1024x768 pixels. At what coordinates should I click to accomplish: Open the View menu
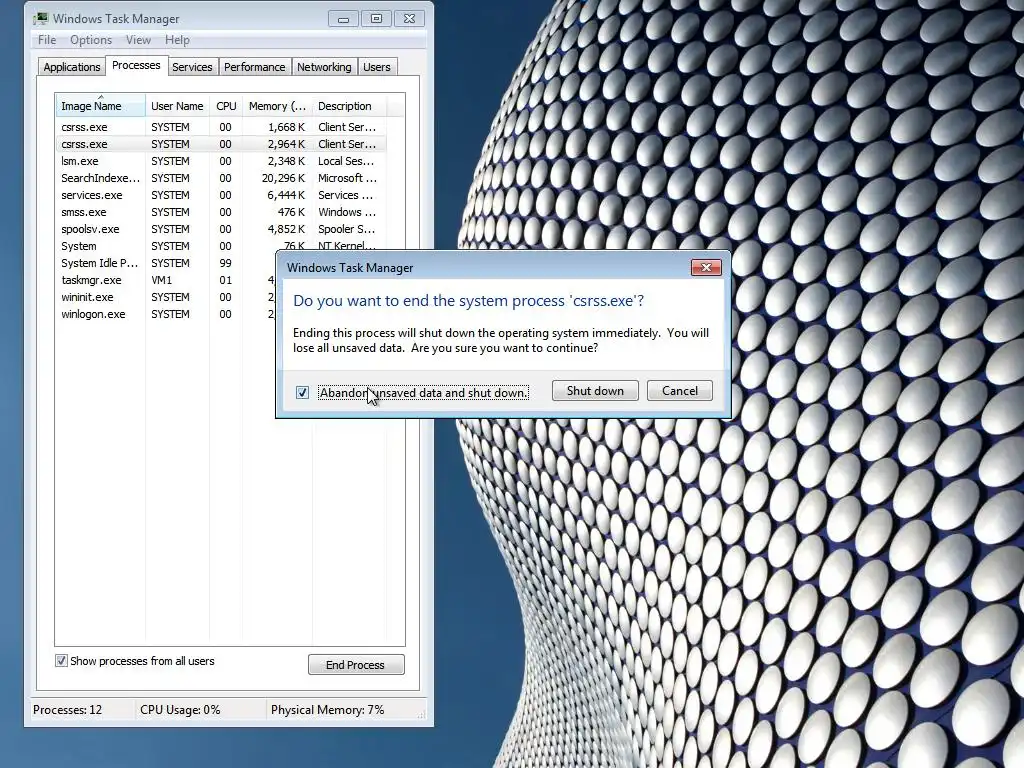[138, 40]
